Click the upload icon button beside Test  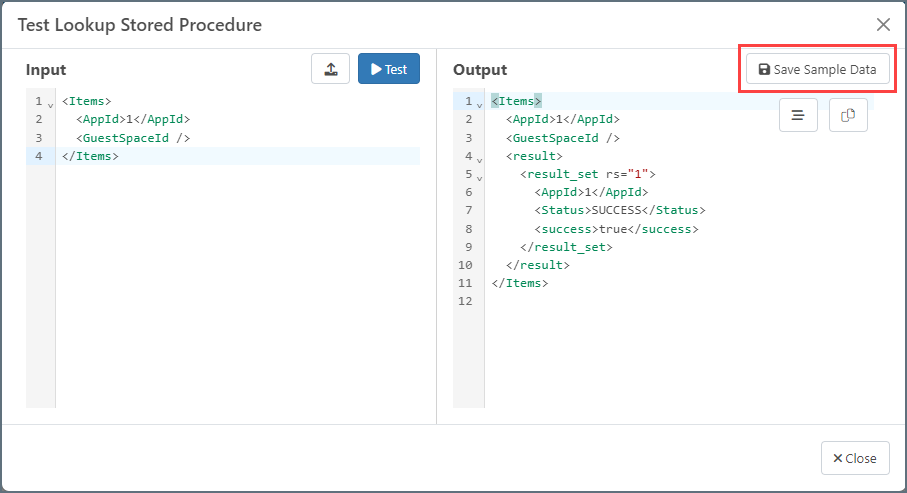330,69
